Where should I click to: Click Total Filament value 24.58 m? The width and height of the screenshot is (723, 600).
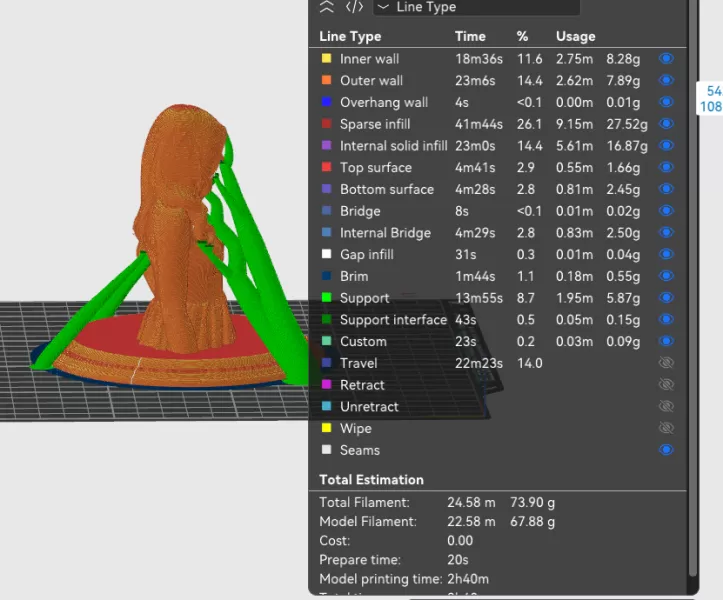(471, 502)
